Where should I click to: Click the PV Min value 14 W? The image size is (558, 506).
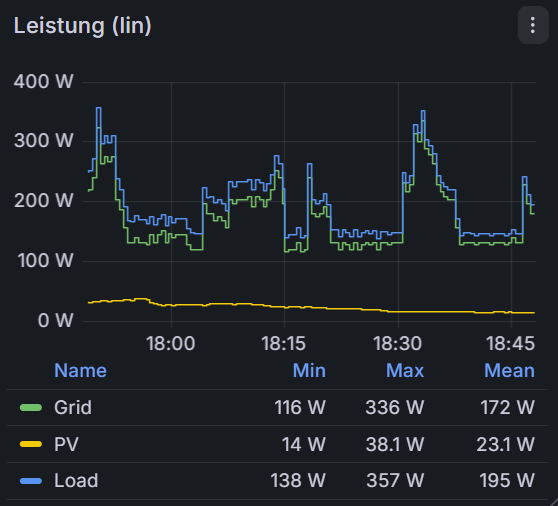(304, 444)
